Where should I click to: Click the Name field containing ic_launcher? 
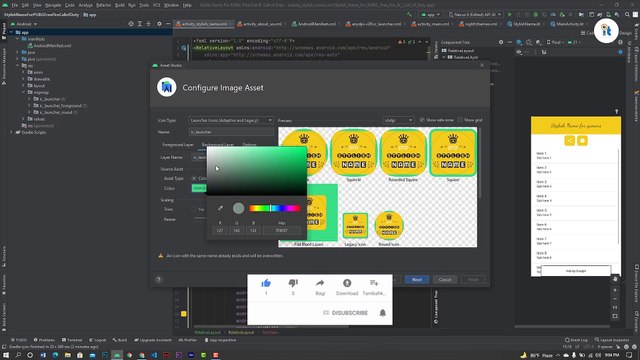click(x=231, y=132)
